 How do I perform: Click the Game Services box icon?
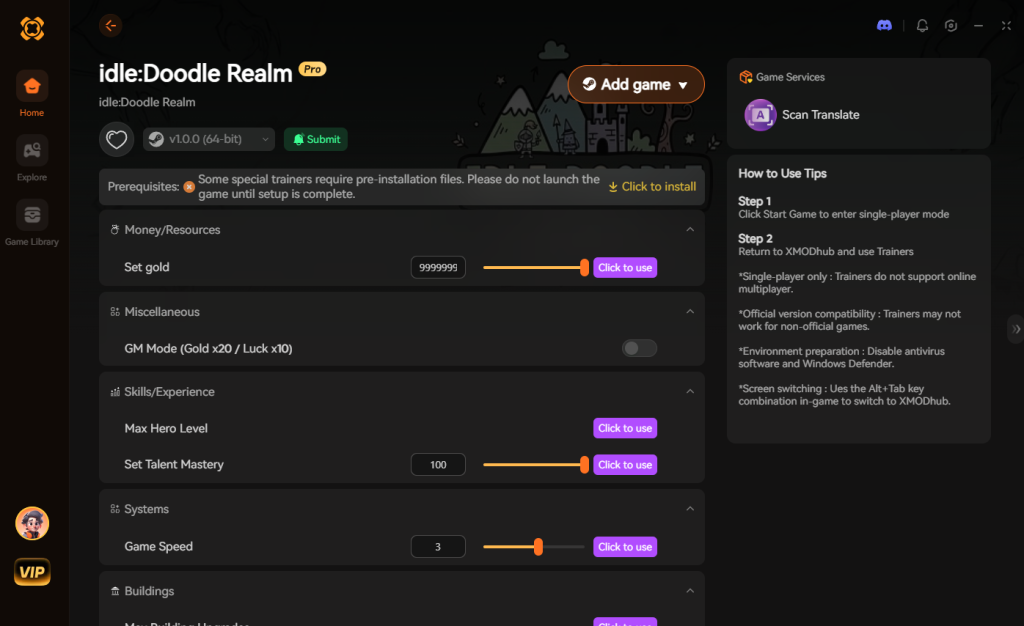pyautogui.click(x=745, y=77)
